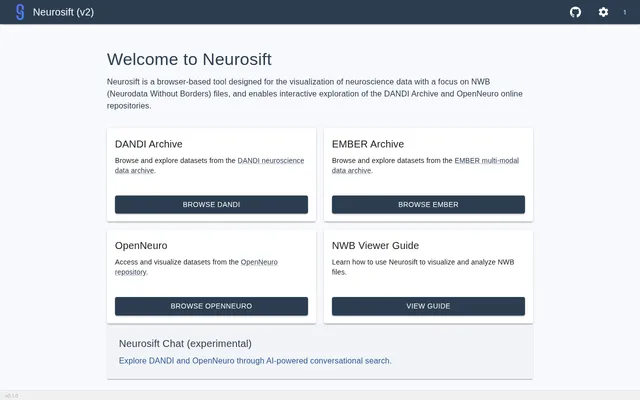Viewport: 640px width, 400px height.
Task: Click the Neurosift Chat (experimental) heading
Action: coord(185,344)
